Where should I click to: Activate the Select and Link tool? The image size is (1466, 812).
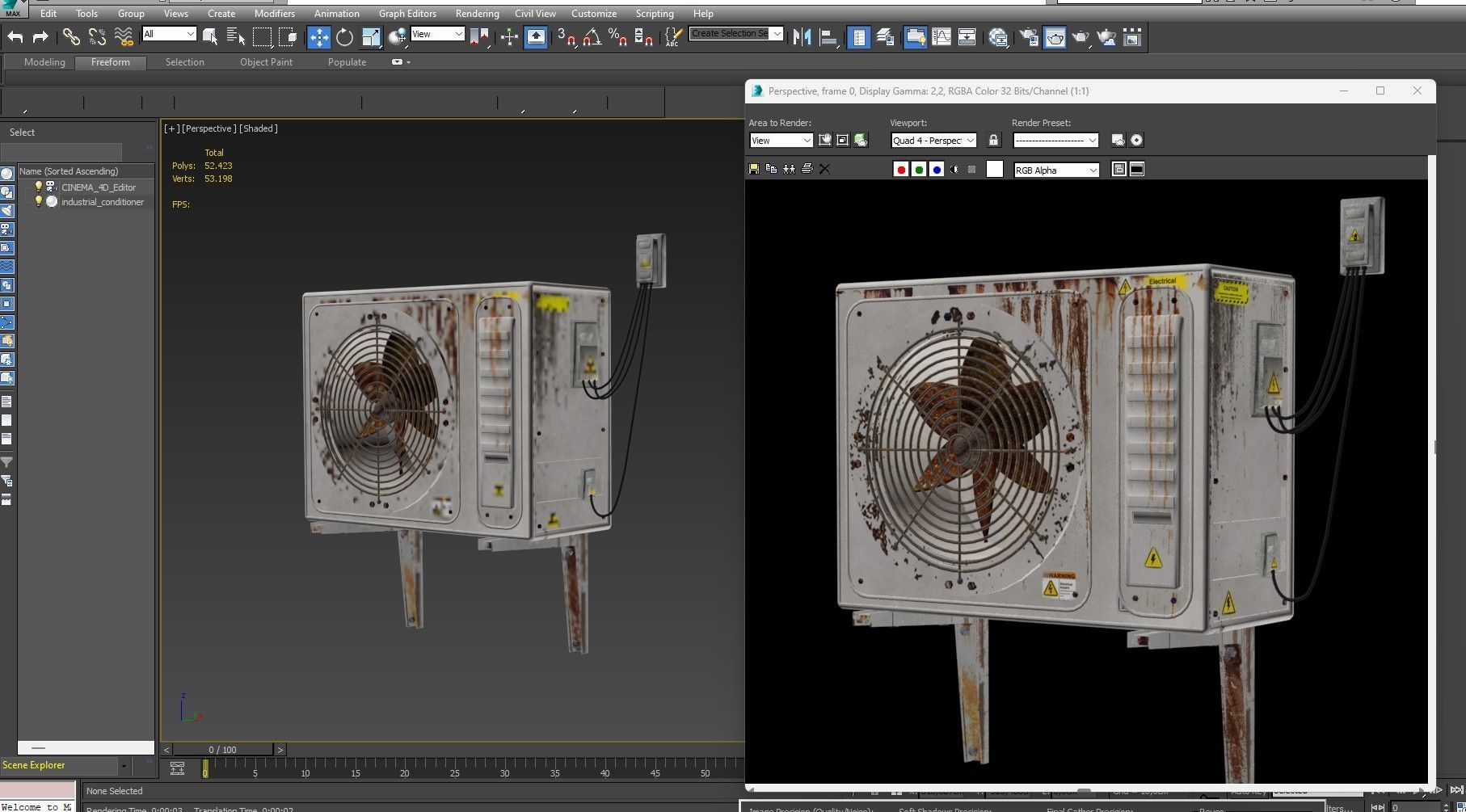71,37
